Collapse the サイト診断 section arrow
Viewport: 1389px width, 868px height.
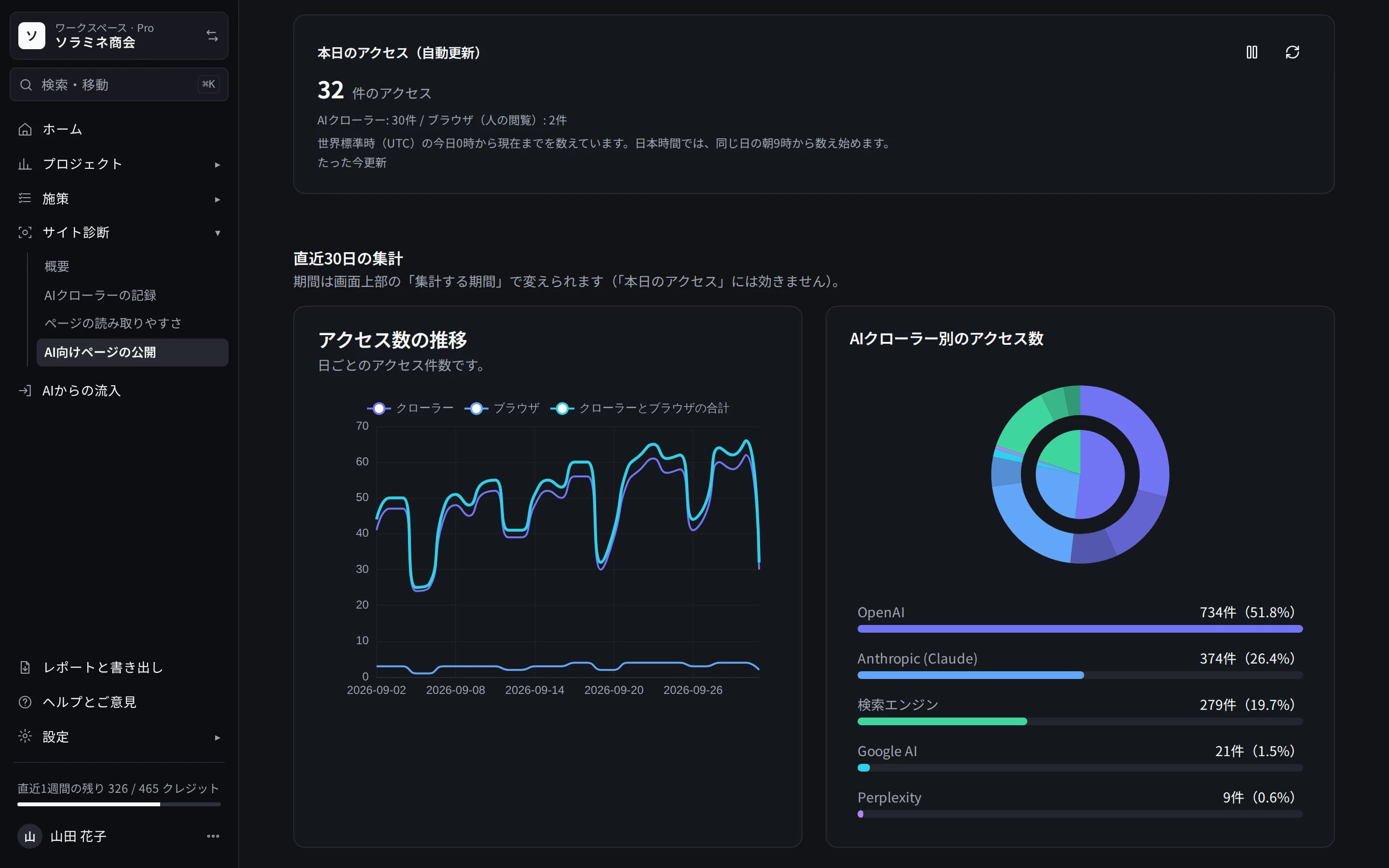coord(218,233)
